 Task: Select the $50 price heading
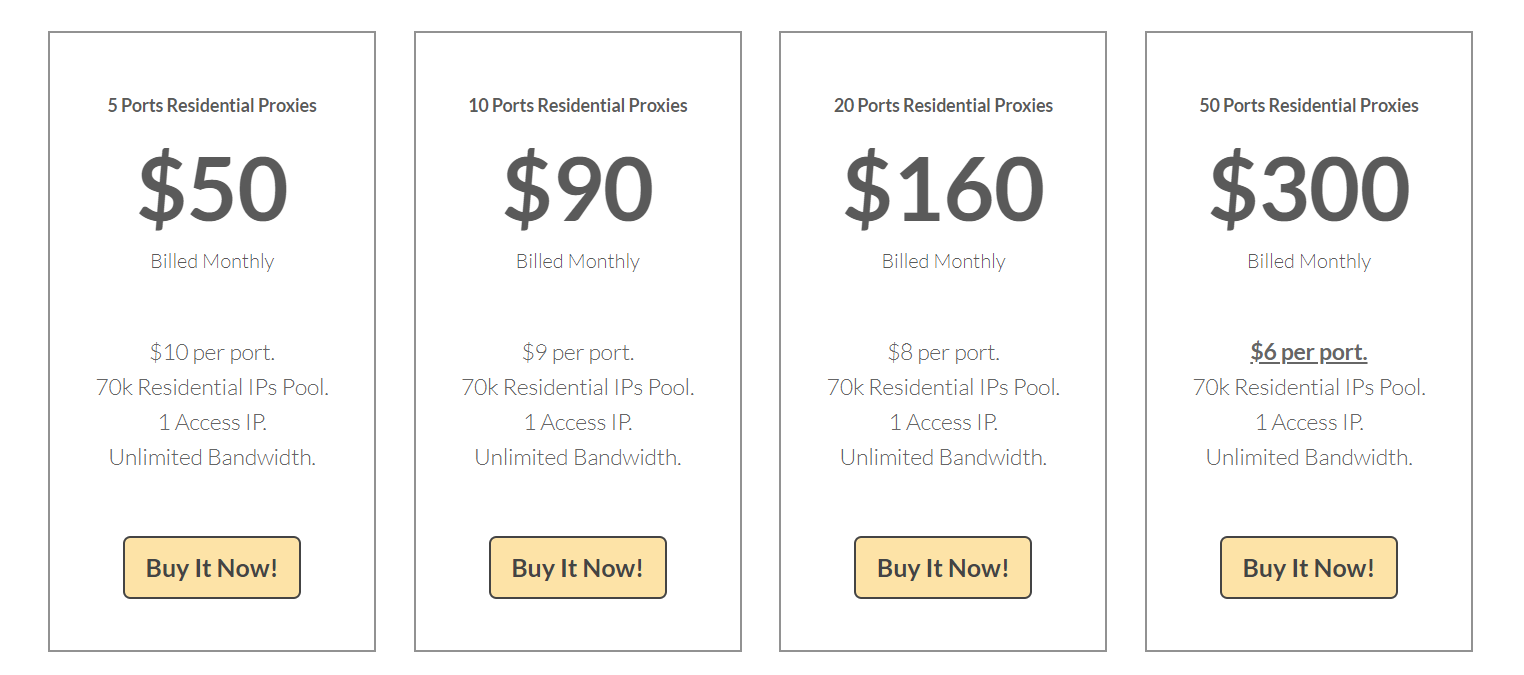[213, 188]
